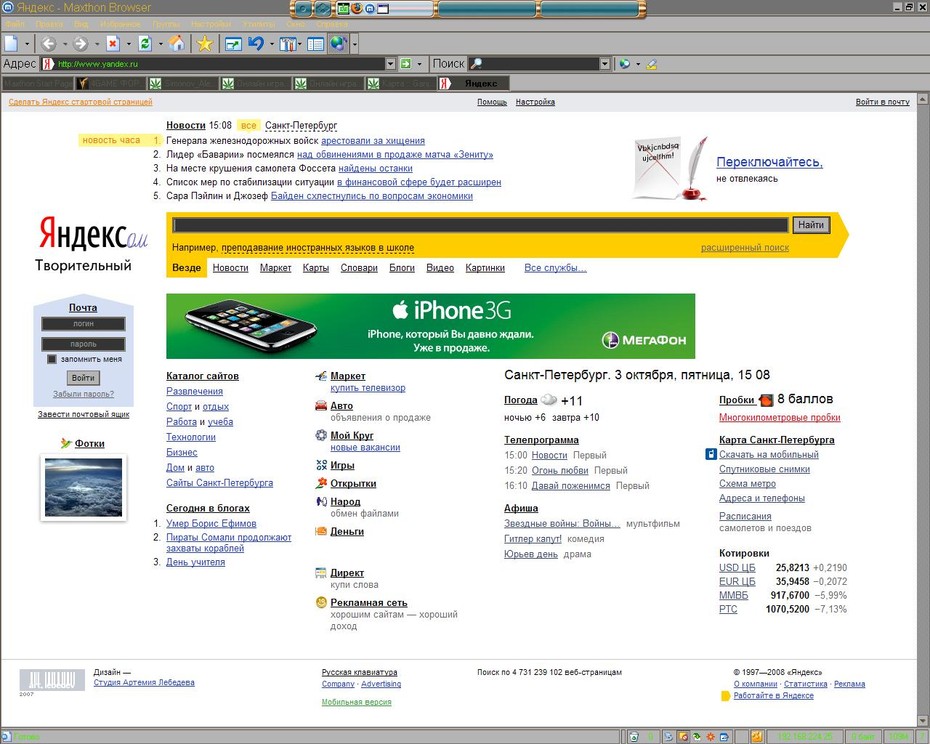Image resolution: width=930 pixels, height=744 pixels.
Task: Open 'Многокилометровые пробки' traffic link
Action: pos(779,418)
